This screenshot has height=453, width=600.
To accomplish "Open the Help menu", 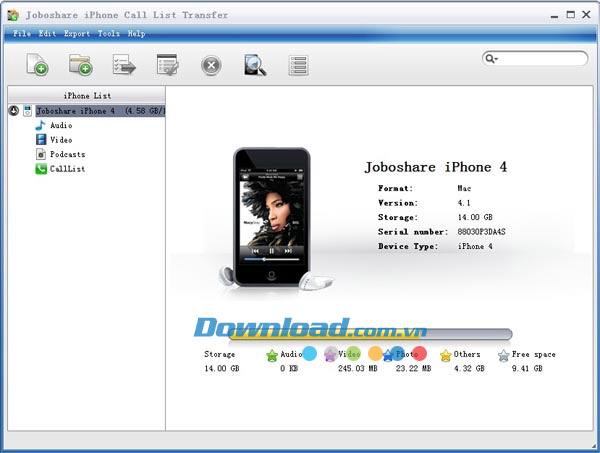I will click(136, 33).
